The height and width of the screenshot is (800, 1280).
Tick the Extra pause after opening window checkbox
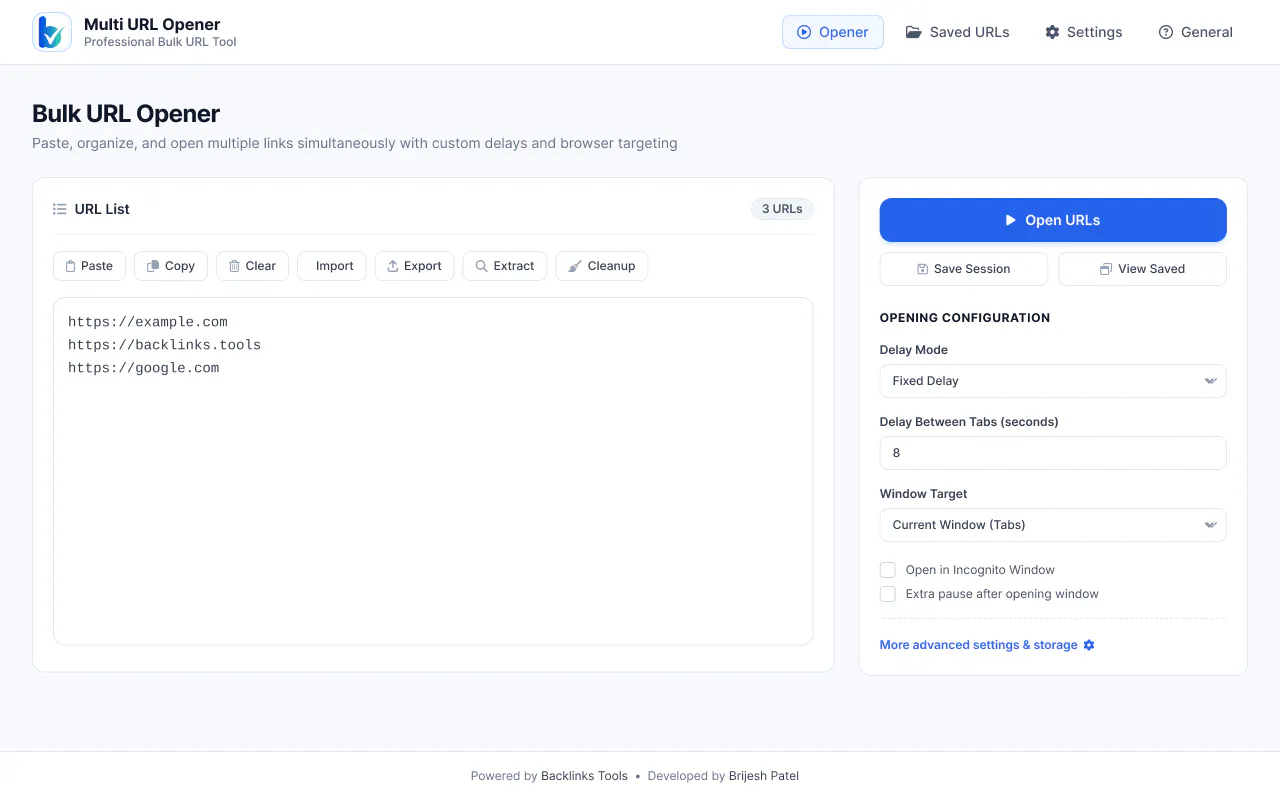tap(888, 594)
